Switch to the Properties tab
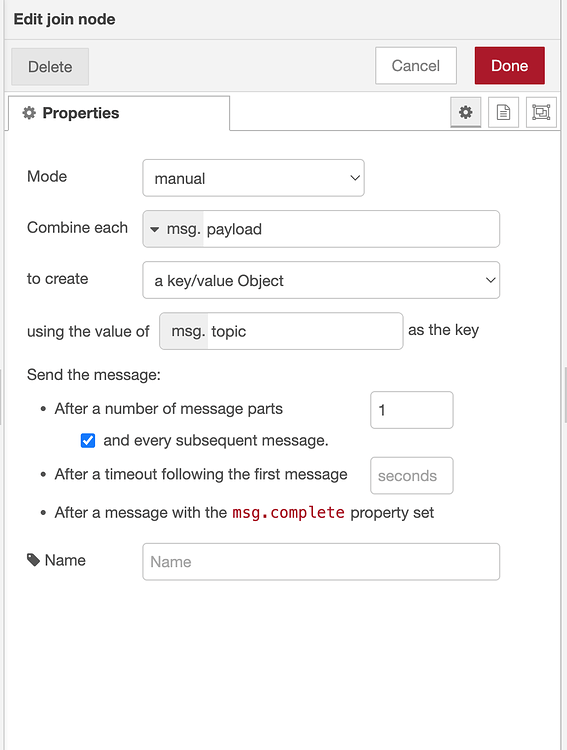Viewport: 567px width, 750px height. tap(119, 113)
